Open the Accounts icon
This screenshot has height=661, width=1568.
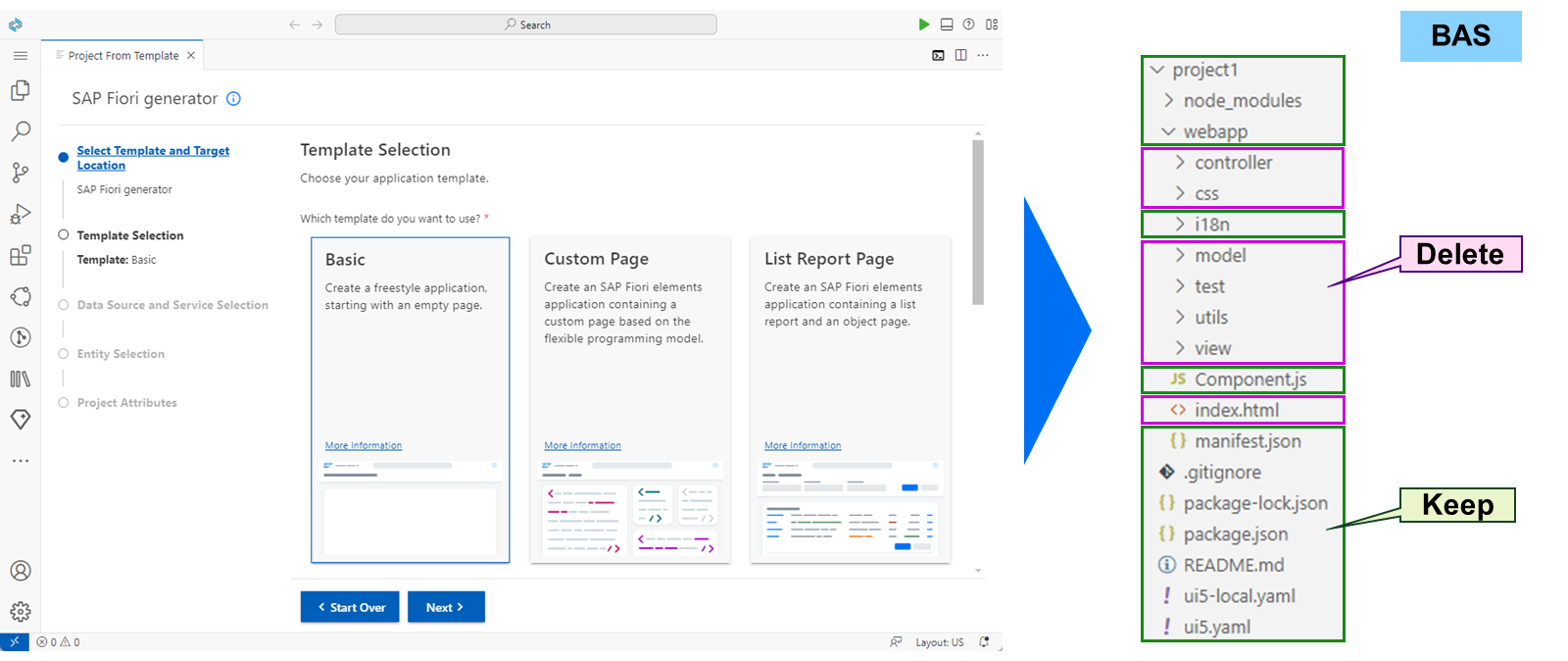point(20,571)
